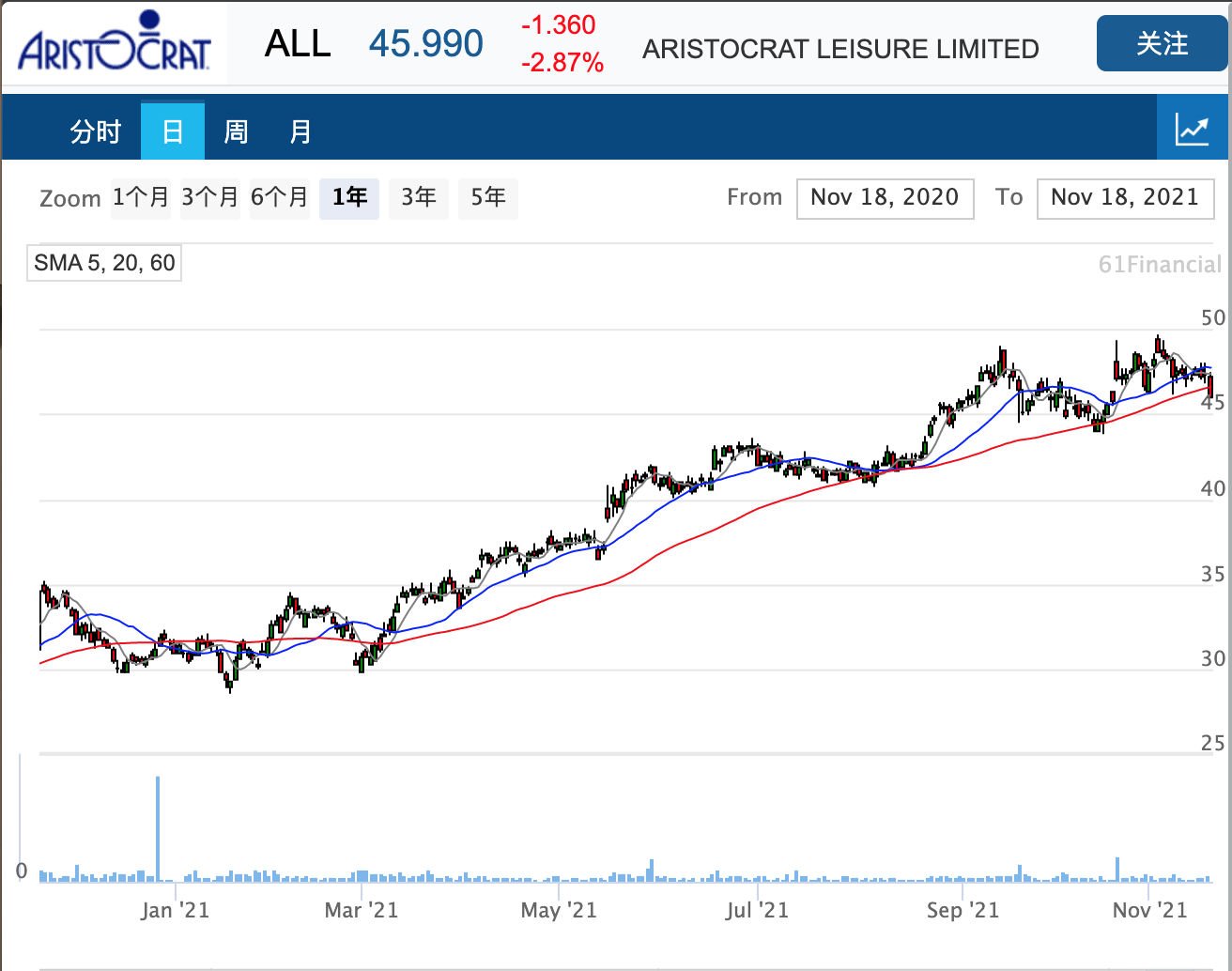
Task: Click the 50 price axis label
Action: [x=1213, y=317]
